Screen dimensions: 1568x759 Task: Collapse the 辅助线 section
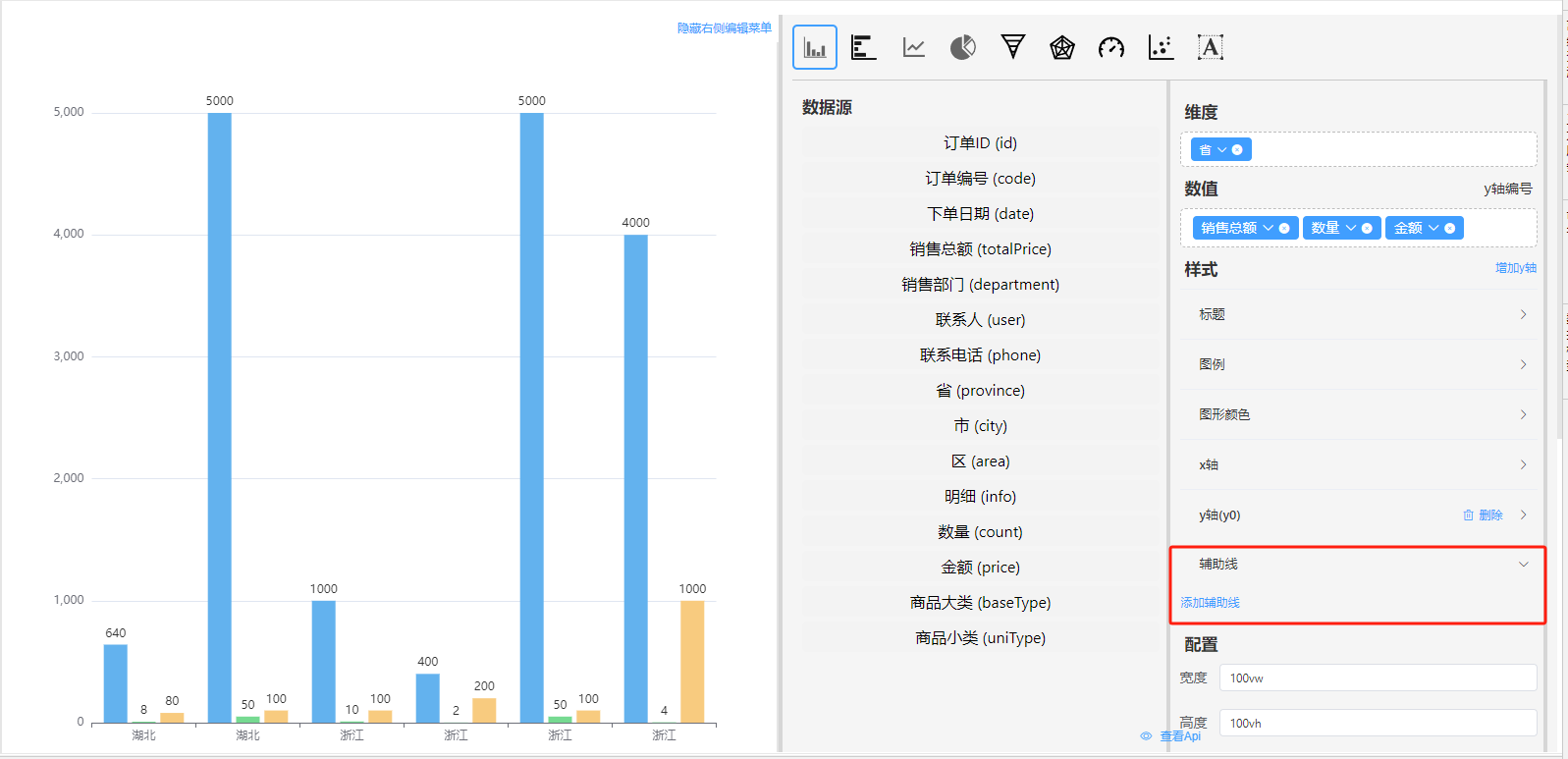coord(1523,565)
